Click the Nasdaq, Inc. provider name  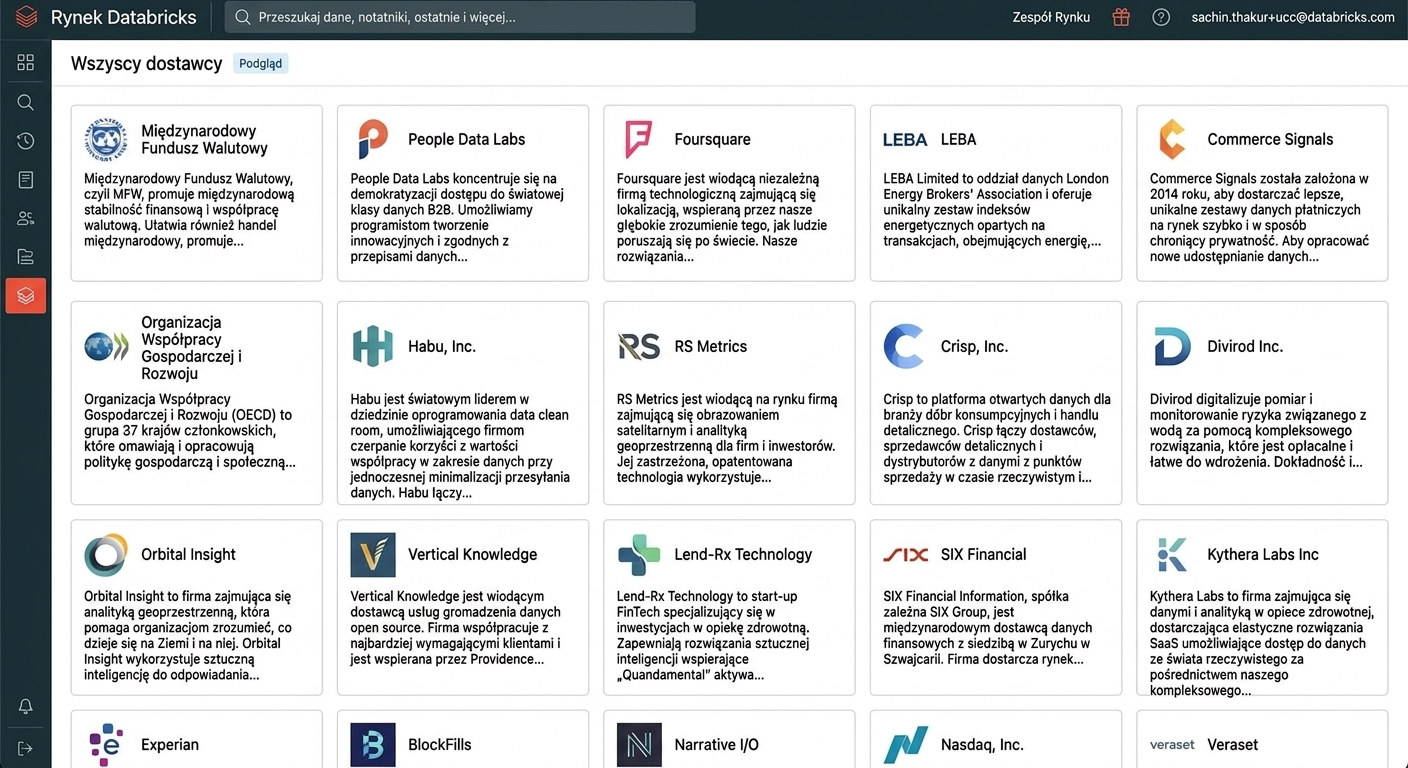(x=982, y=745)
